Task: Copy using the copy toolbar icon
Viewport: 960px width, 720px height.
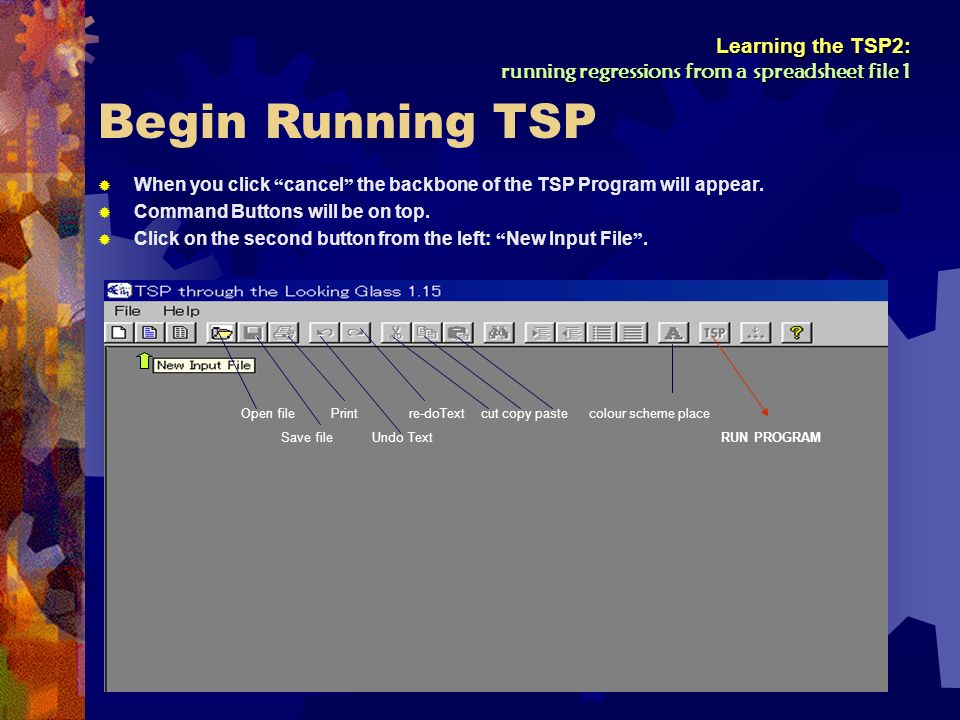Action: click(x=427, y=332)
